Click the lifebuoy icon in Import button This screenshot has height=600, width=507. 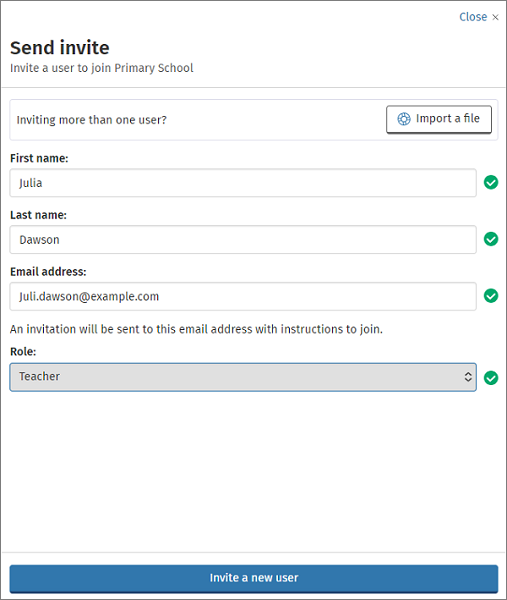pyautogui.click(x=404, y=119)
